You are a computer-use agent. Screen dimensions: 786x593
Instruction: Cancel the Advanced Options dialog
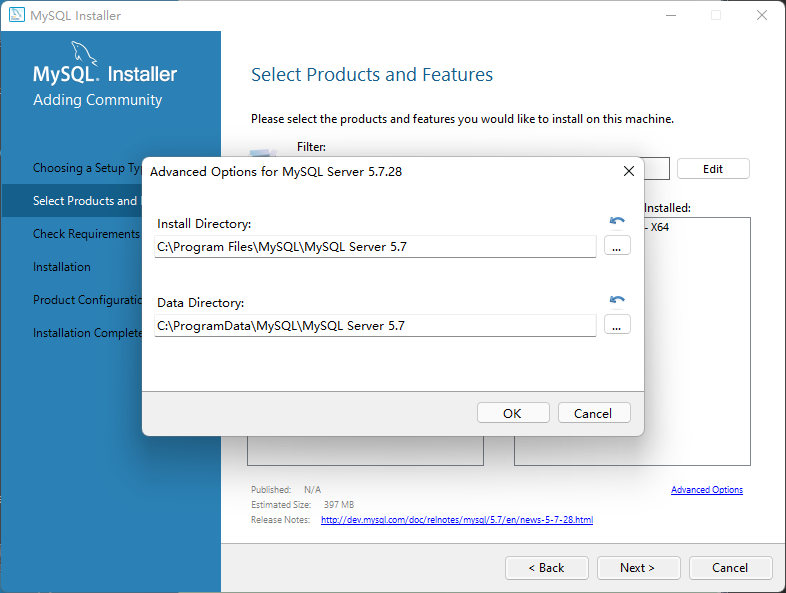(594, 413)
